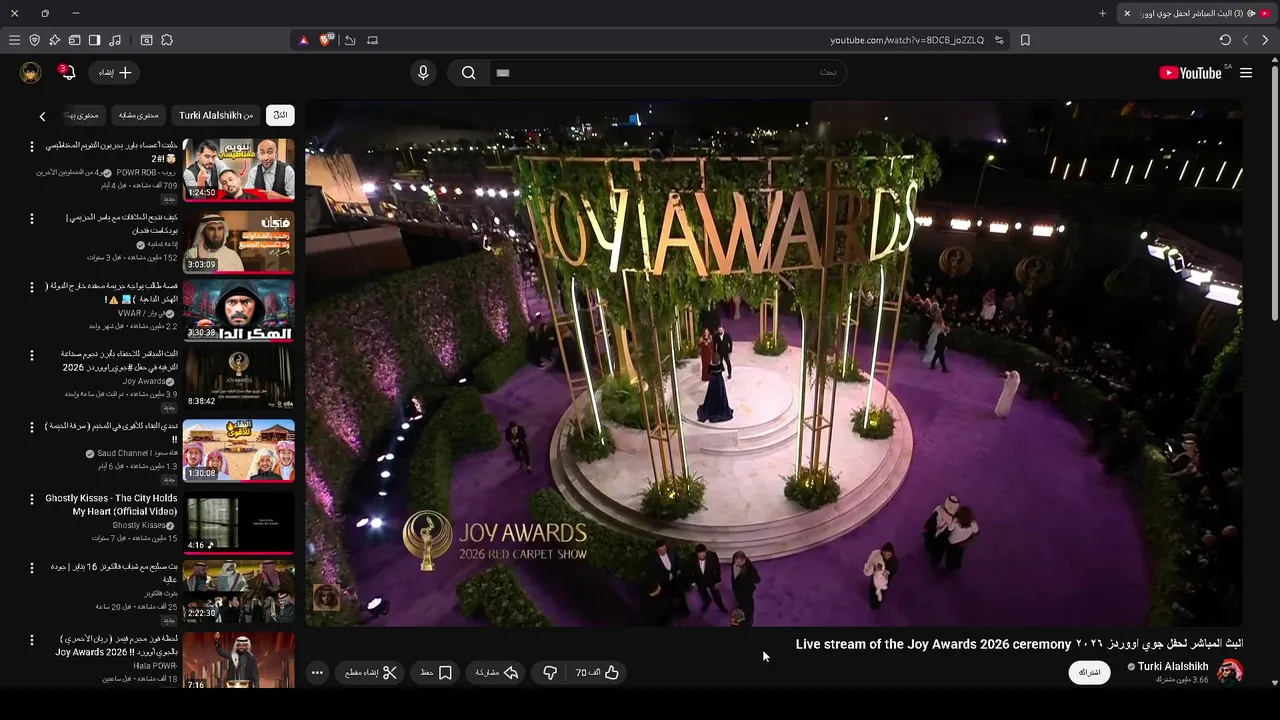Screen dimensions: 1280x720
Task: Open options for the 2:22:30 stream video
Action: pos(31,568)
